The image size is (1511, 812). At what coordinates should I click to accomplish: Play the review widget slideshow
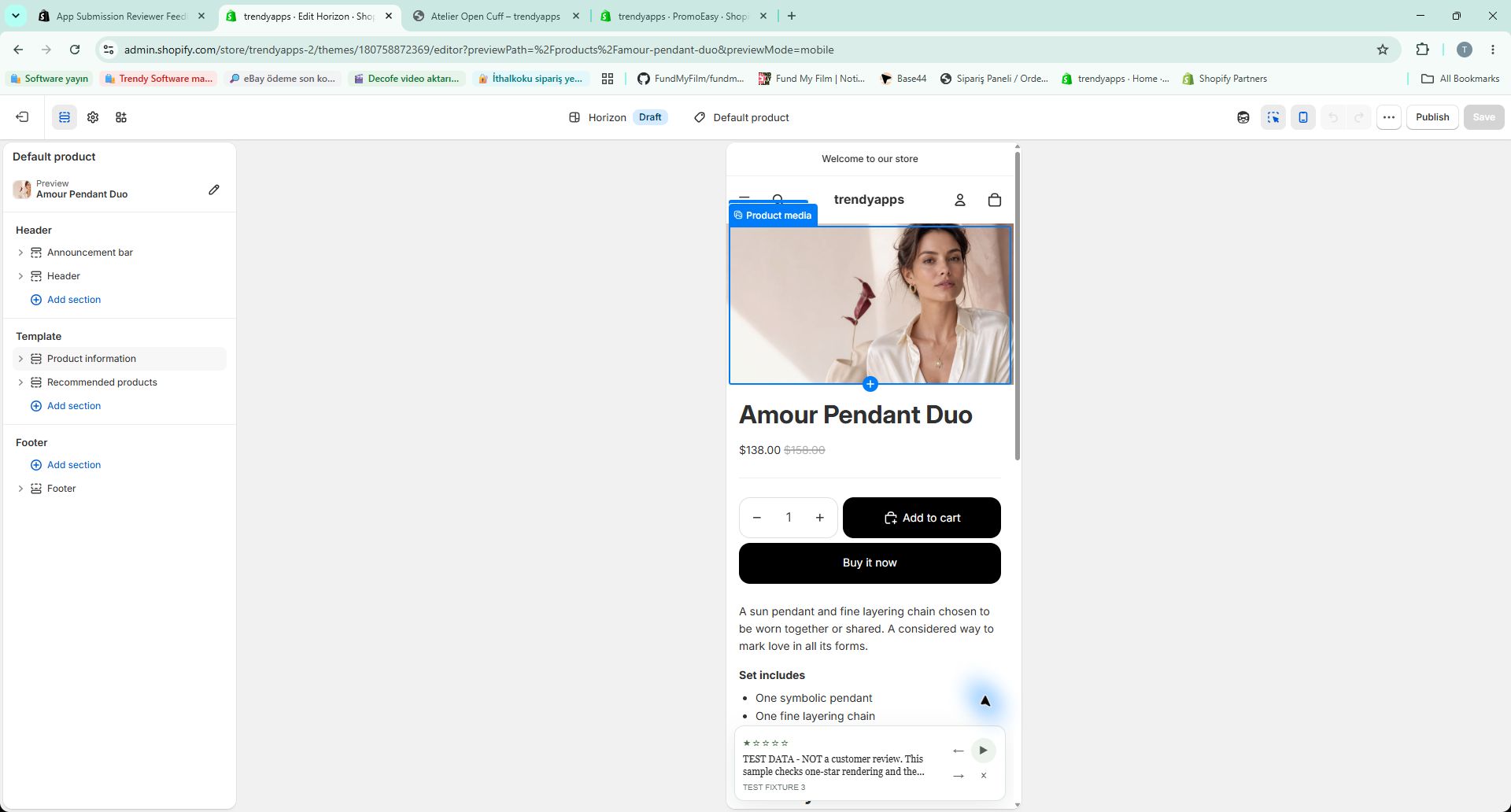[x=983, y=751]
